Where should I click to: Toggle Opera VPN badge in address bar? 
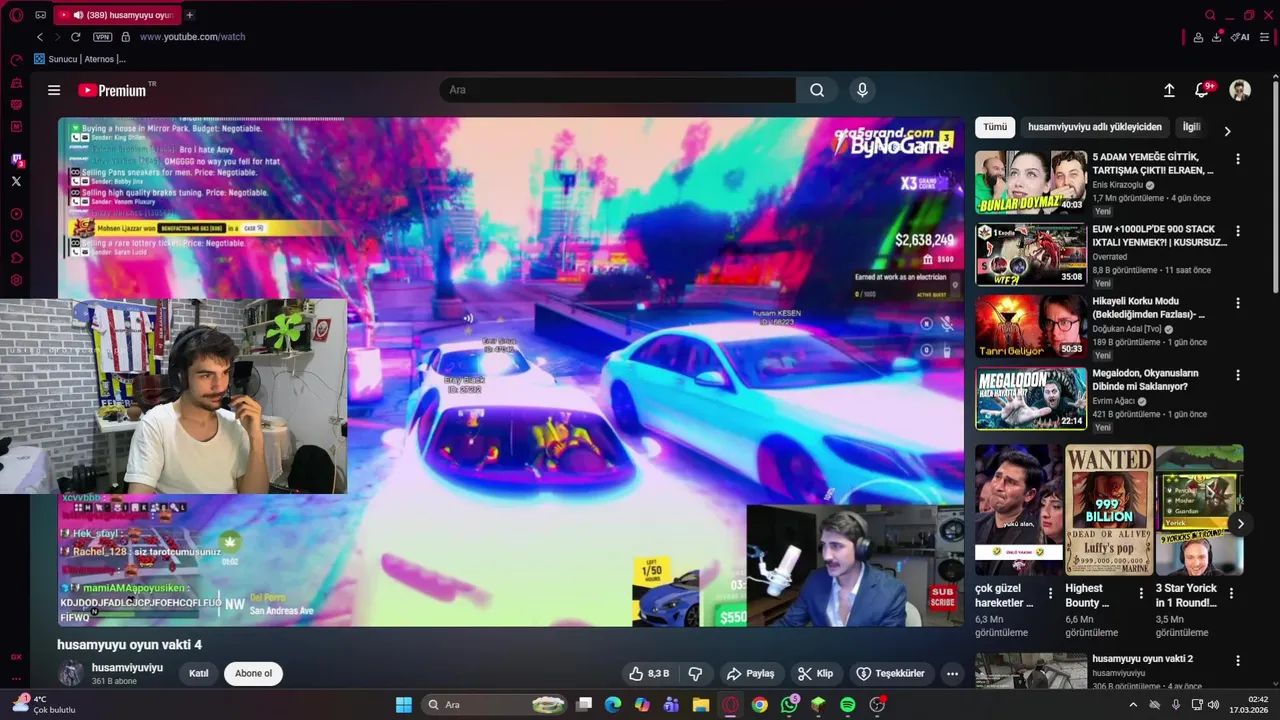pyautogui.click(x=103, y=37)
